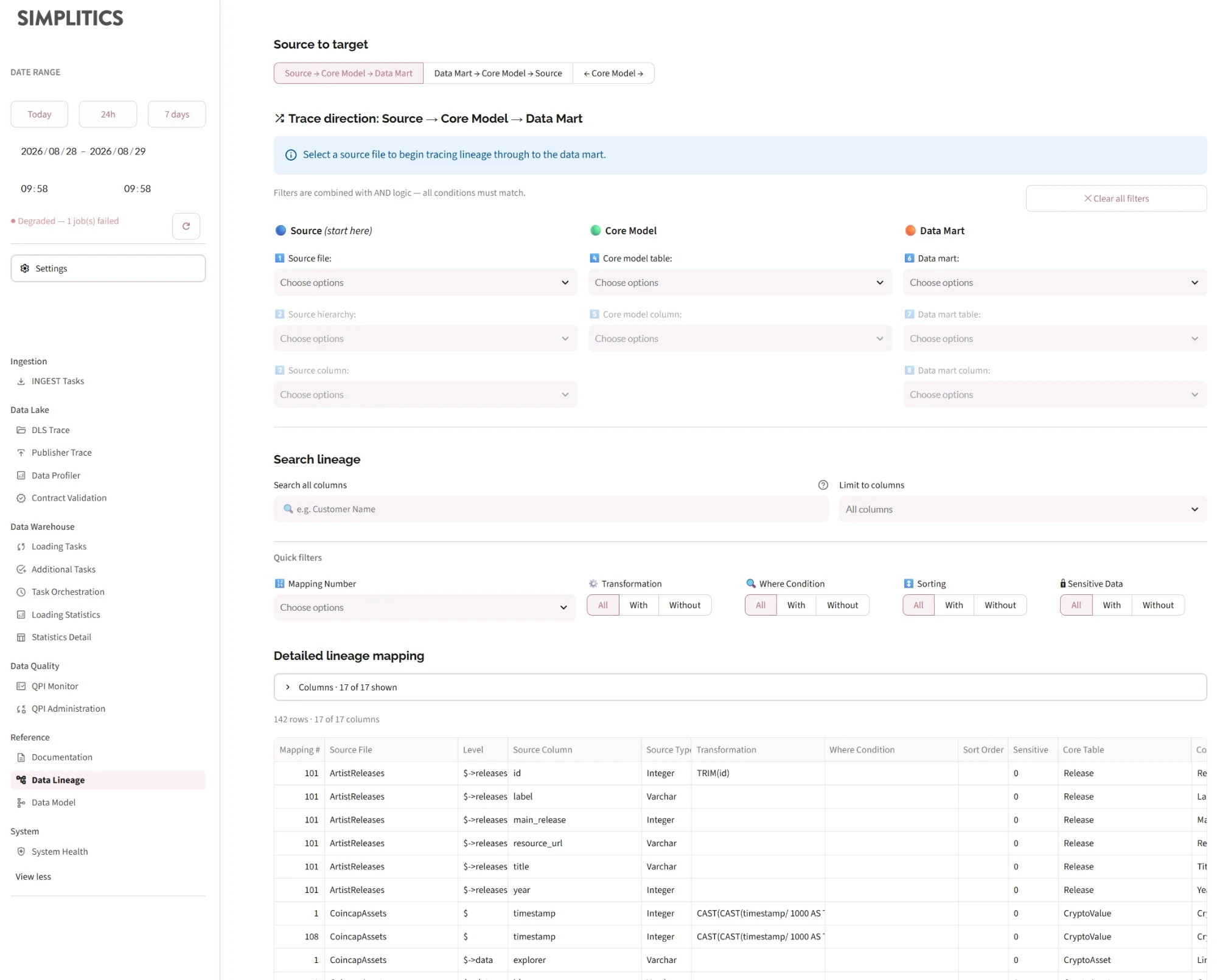
Task: Click the Search all columns input field
Action: pos(551,509)
